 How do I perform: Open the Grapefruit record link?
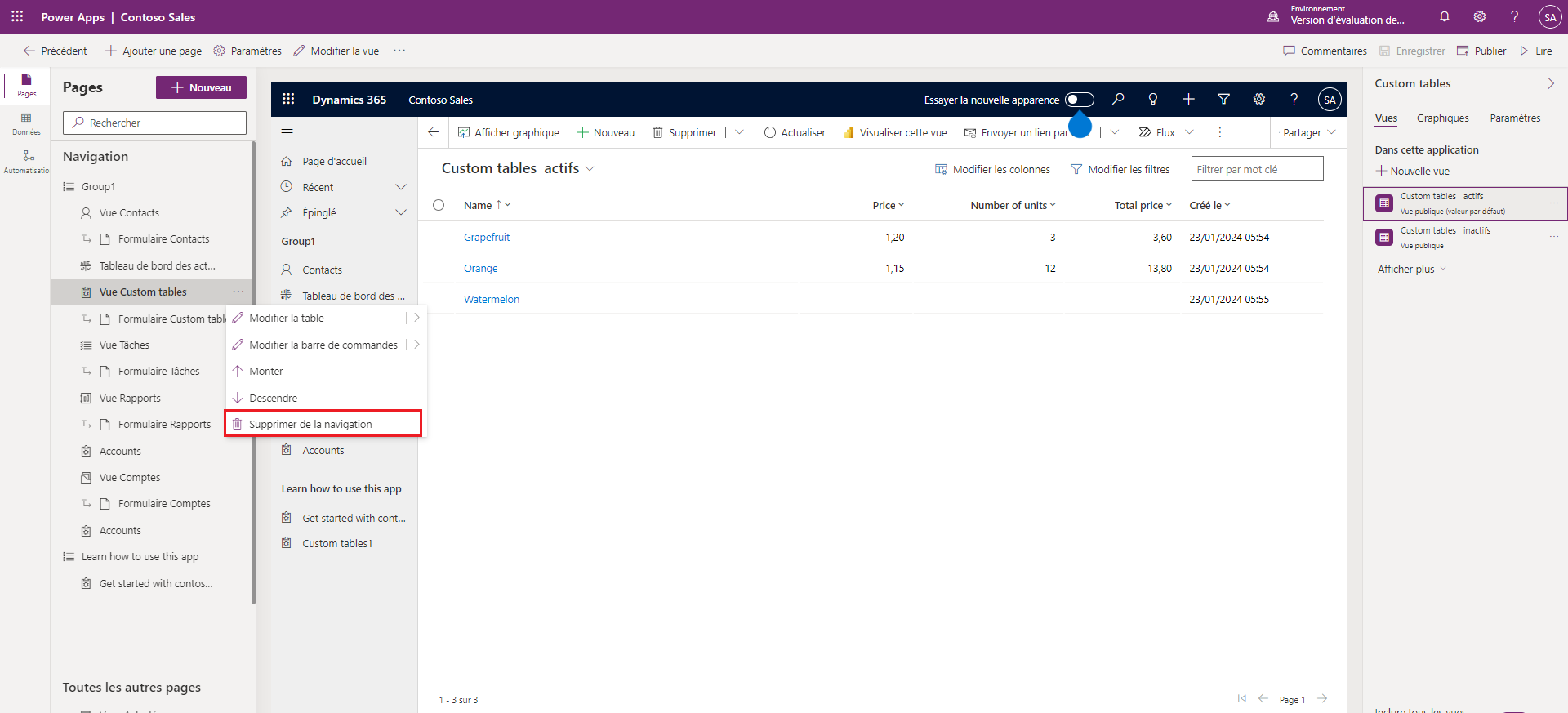pyautogui.click(x=487, y=237)
